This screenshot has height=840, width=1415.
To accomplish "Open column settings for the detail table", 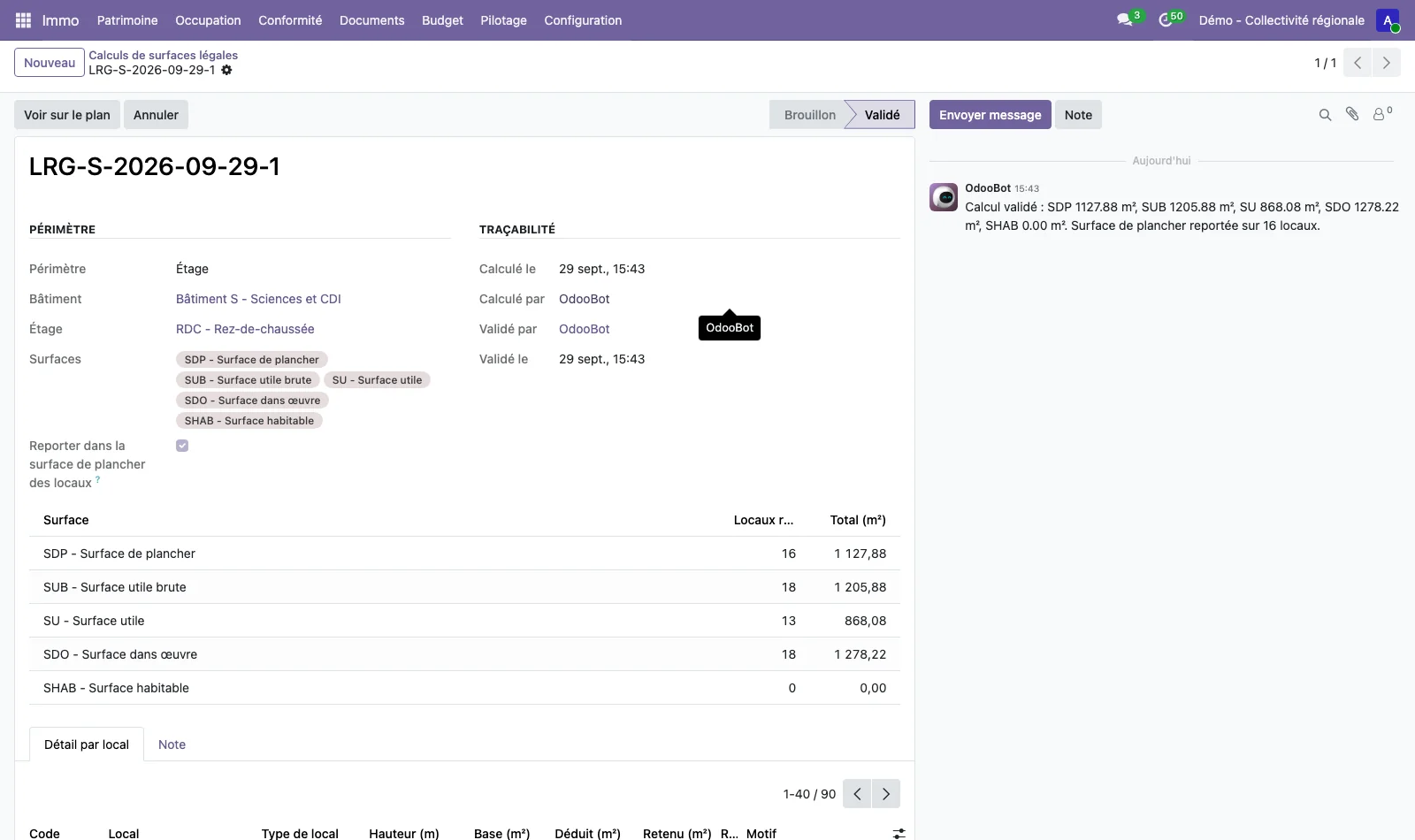I will click(x=899, y=834).
